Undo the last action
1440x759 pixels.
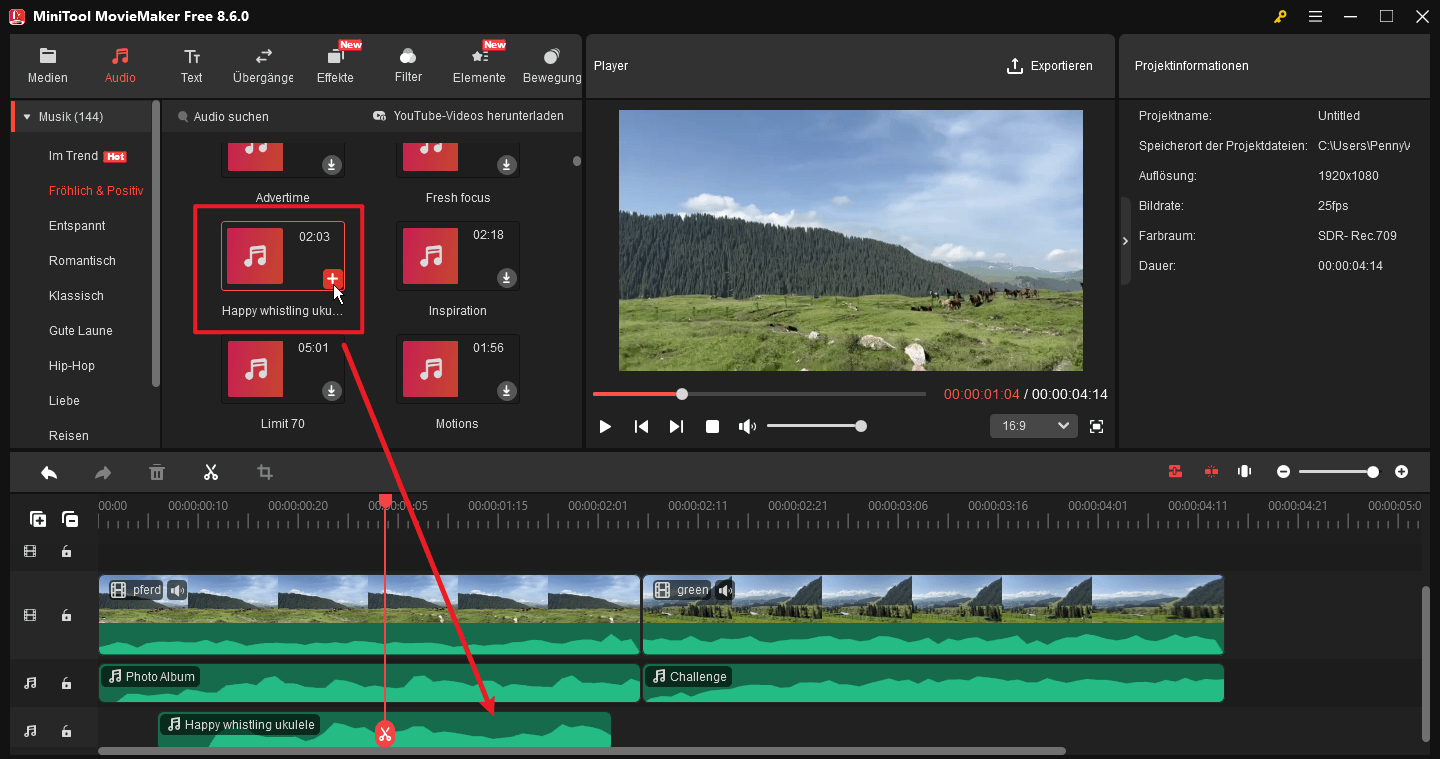click(x=48, y=471)
